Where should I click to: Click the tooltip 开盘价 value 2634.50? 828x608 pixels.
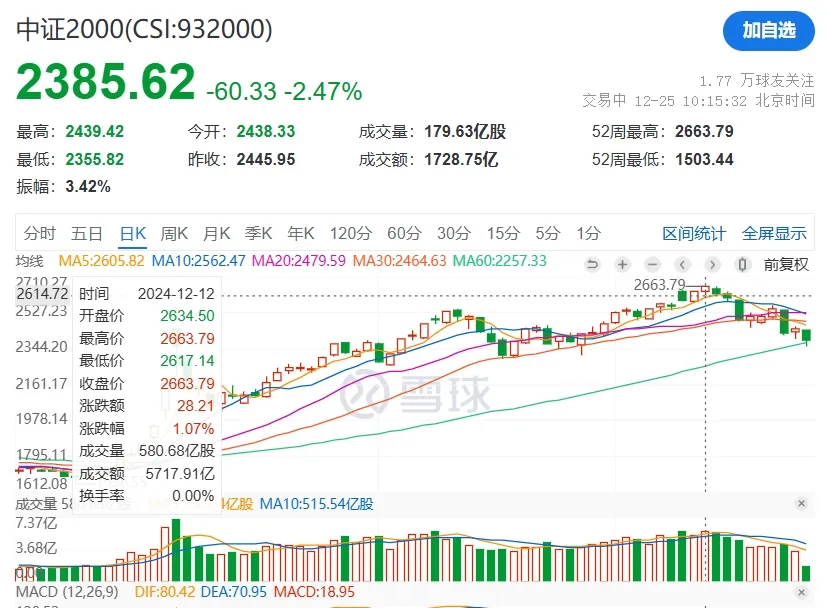pos(187,316)
